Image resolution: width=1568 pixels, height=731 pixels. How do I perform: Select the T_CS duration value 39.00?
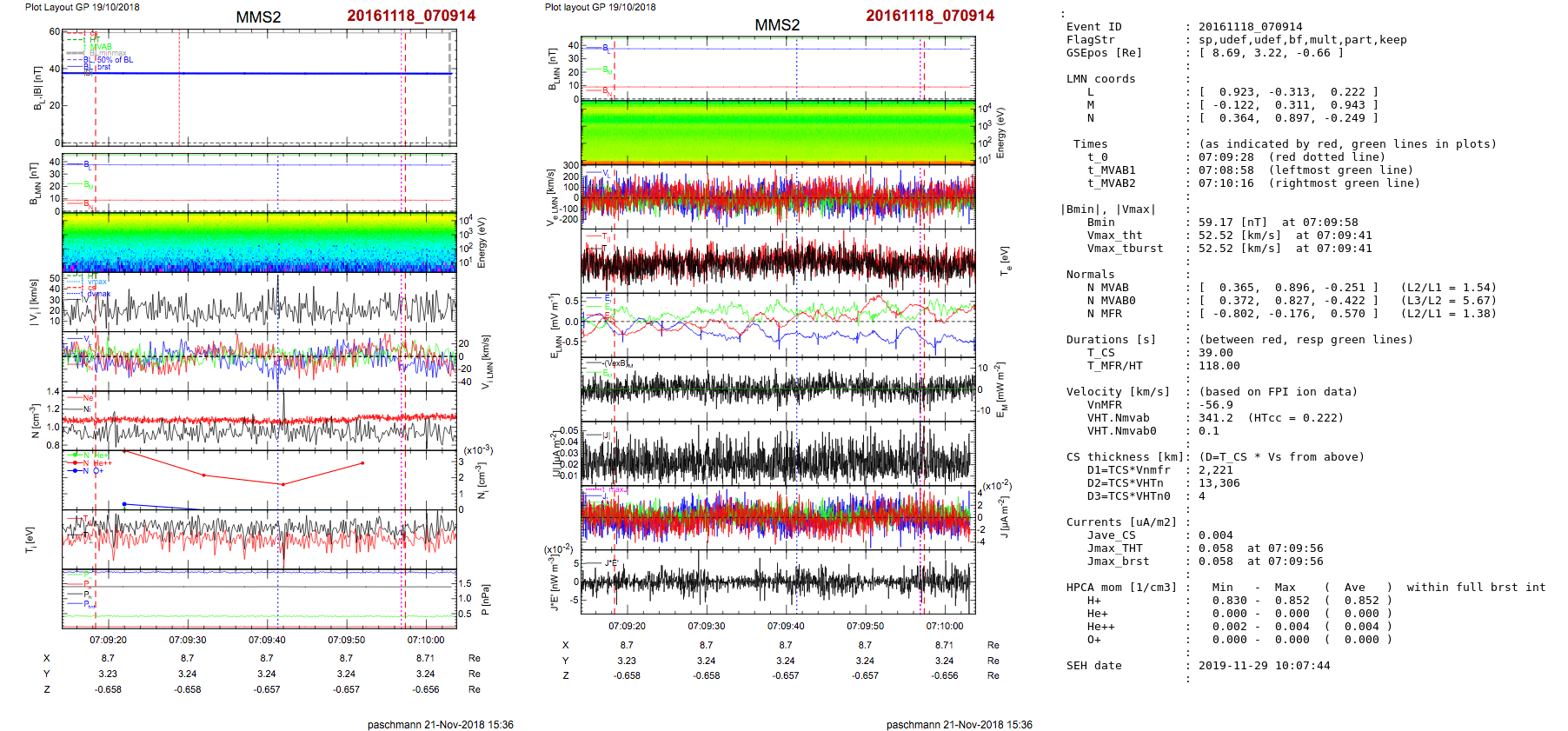(1215, 353)
